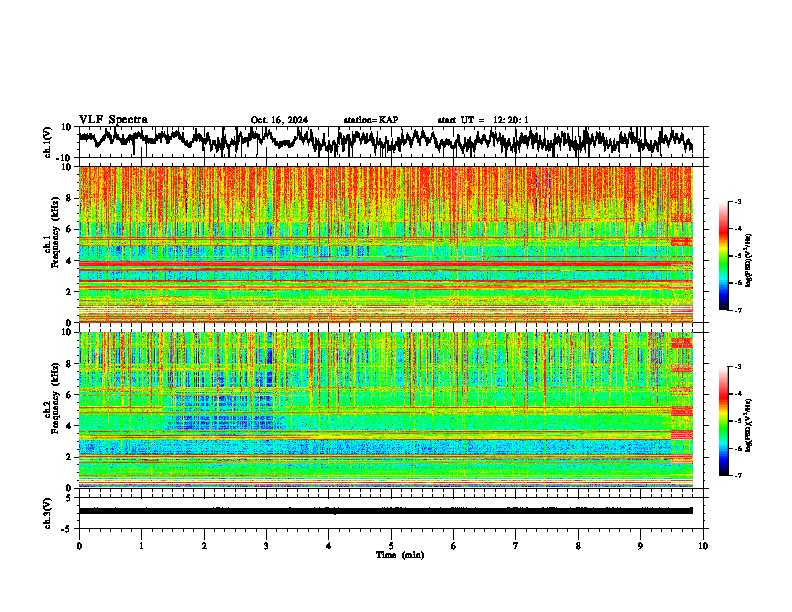792x612 pixels.
Task: Click the time axis tick '5'
Action: [391, 546]
